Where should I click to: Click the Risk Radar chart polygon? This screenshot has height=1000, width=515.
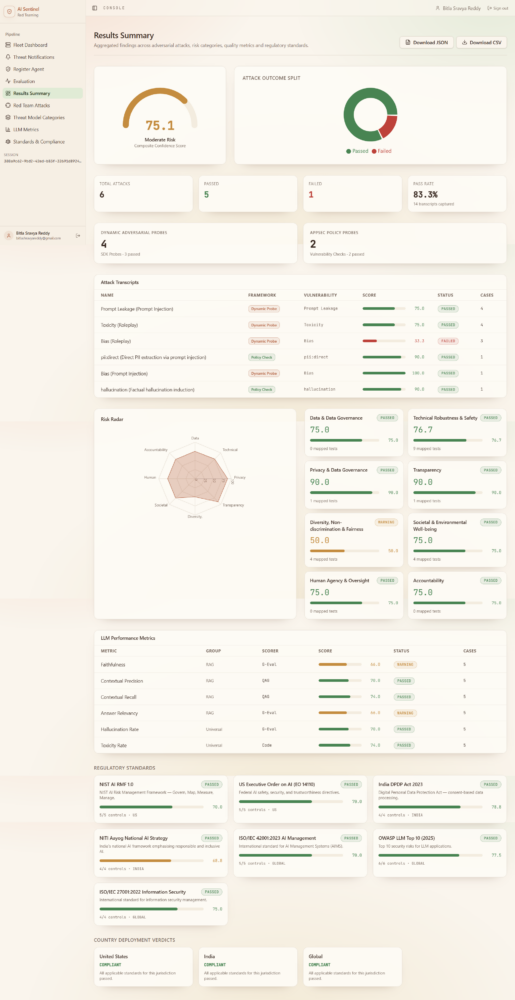pyautogui.click(x=196, y=477)
